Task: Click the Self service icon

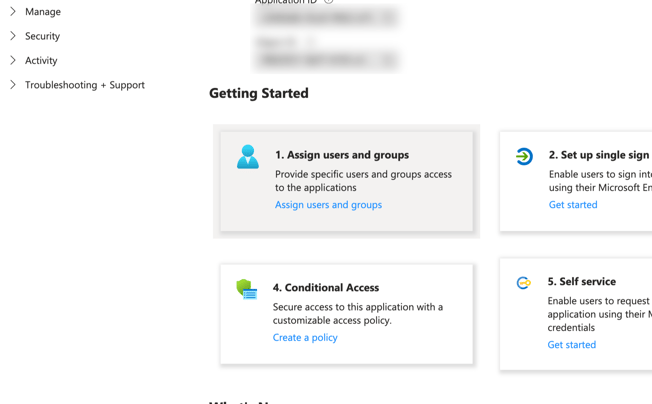Action: (x=524, y=283)
